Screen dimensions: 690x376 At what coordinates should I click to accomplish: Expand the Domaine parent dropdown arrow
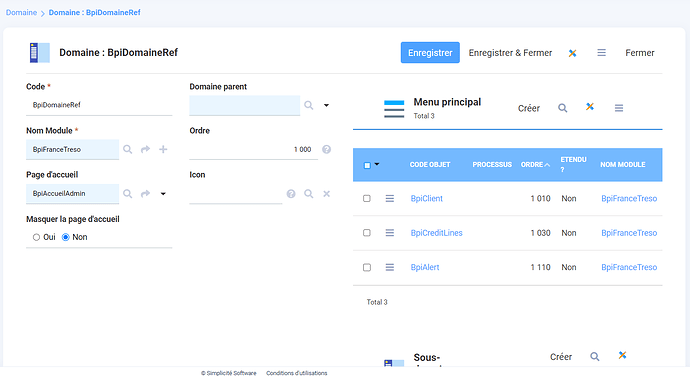point(327,105)
